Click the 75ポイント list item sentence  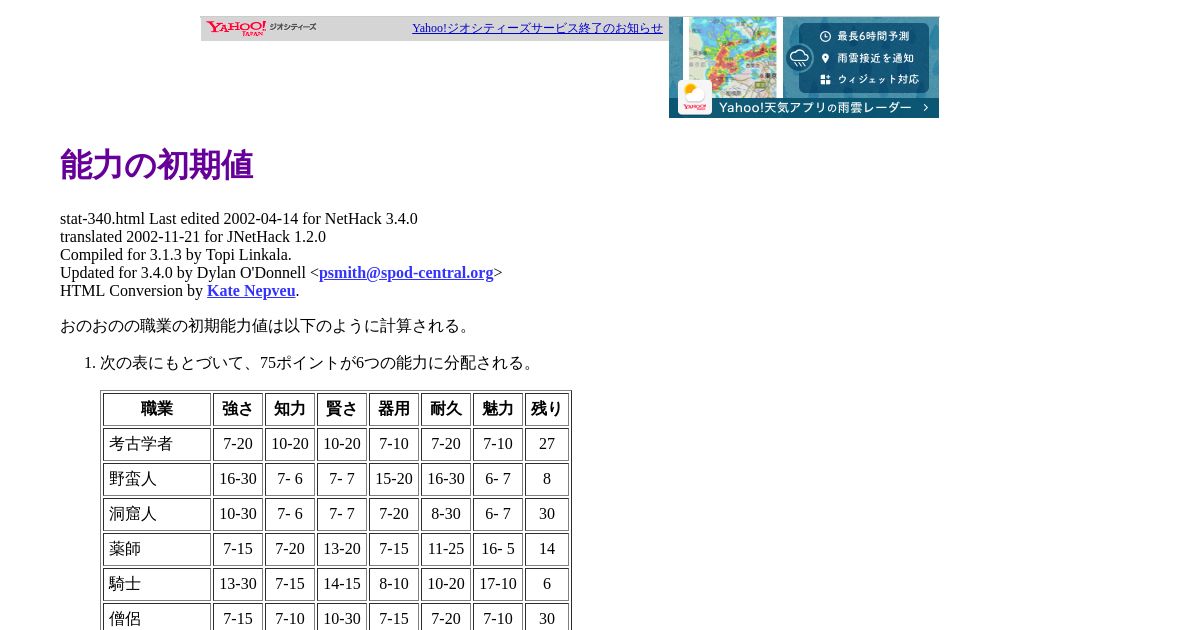pos(319,363)
